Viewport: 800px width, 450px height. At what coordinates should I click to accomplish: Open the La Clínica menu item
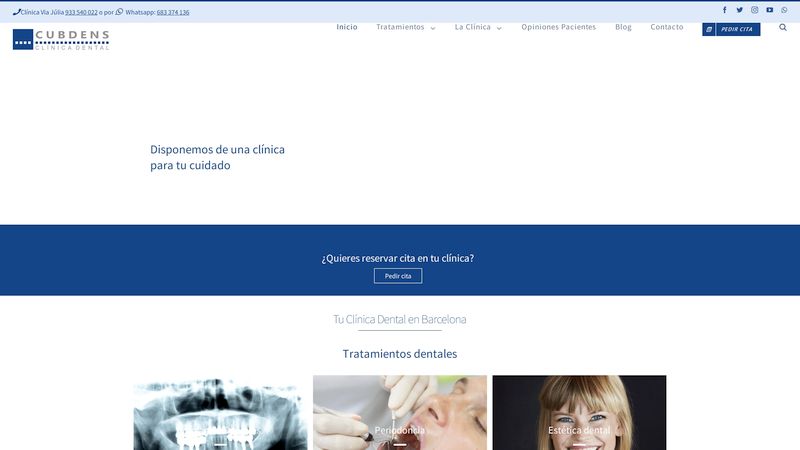472,27
